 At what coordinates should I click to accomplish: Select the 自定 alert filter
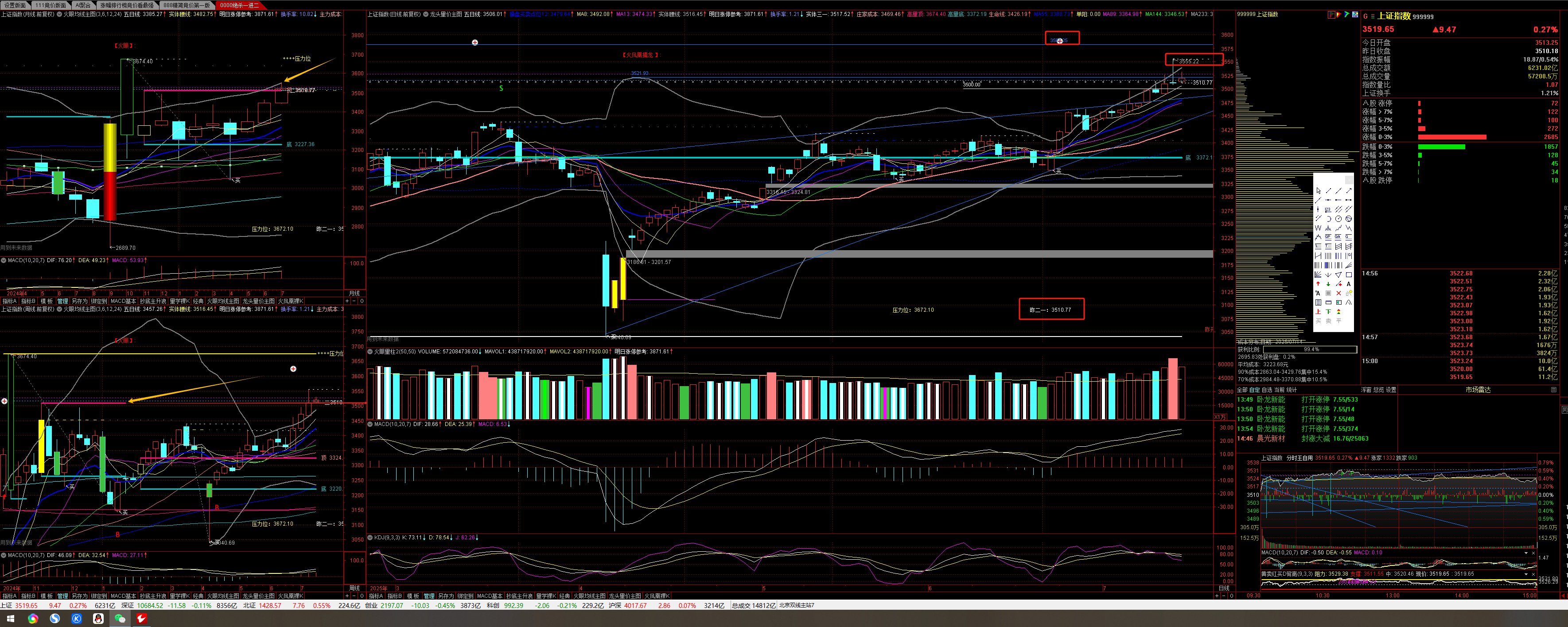[x=1255, y=390]
